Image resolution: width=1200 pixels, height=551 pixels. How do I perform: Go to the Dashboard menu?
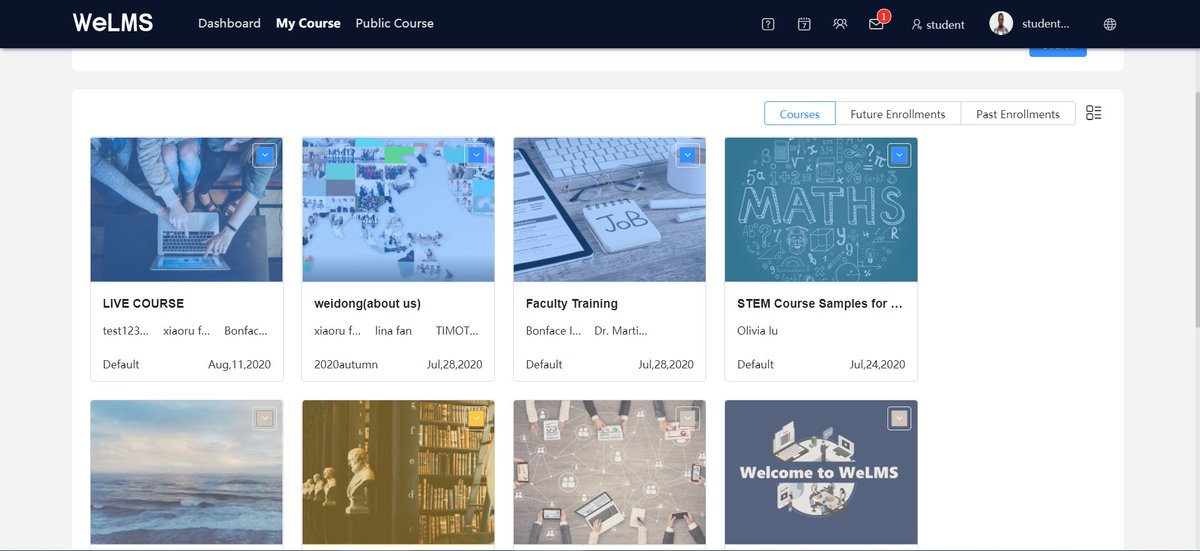click(x=229, y=23)
